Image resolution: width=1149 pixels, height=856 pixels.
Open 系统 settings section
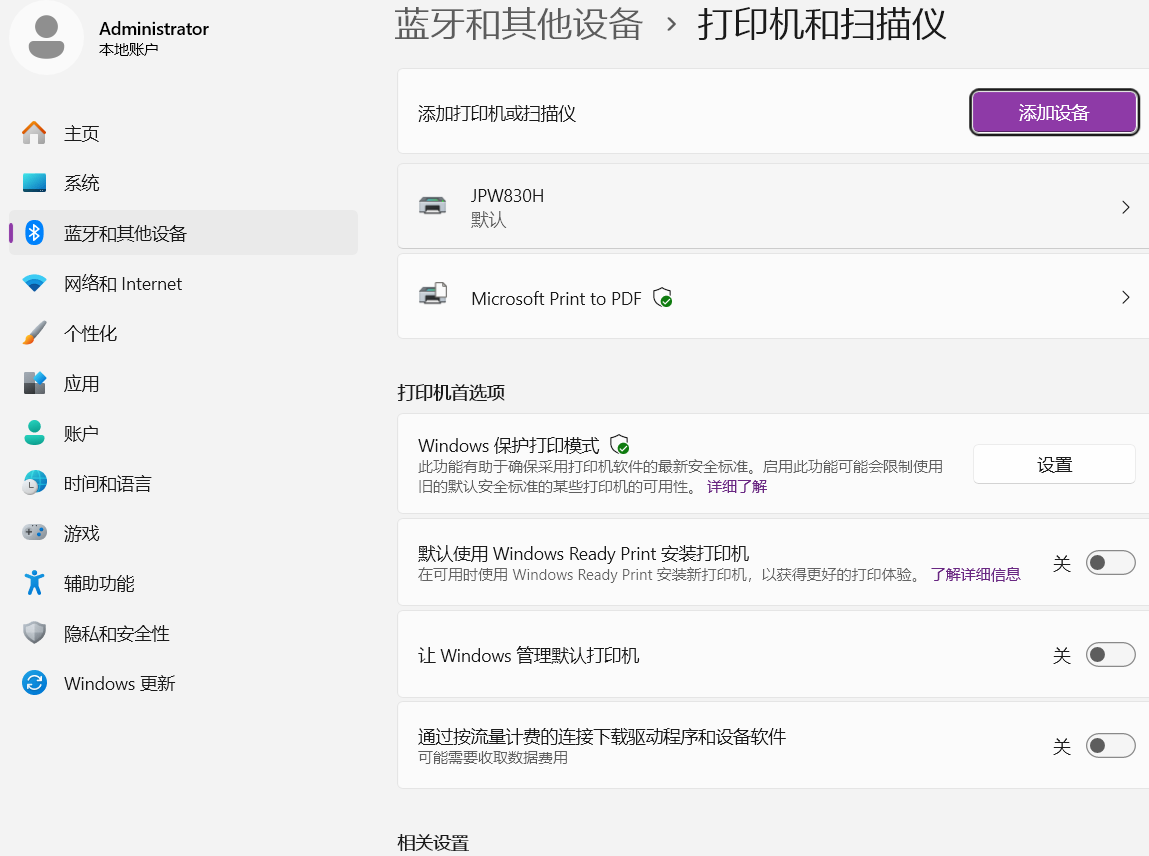[x=183, y=182]
